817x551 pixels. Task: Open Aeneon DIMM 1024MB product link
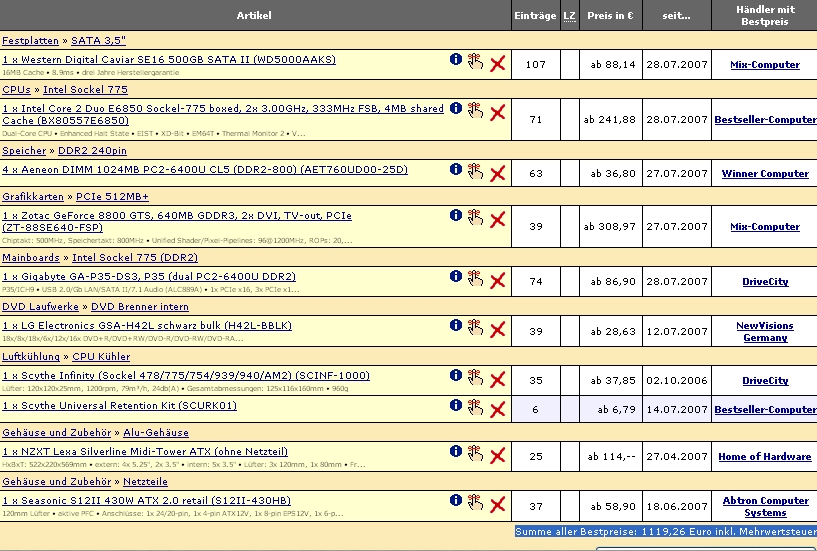pos(205,169)
